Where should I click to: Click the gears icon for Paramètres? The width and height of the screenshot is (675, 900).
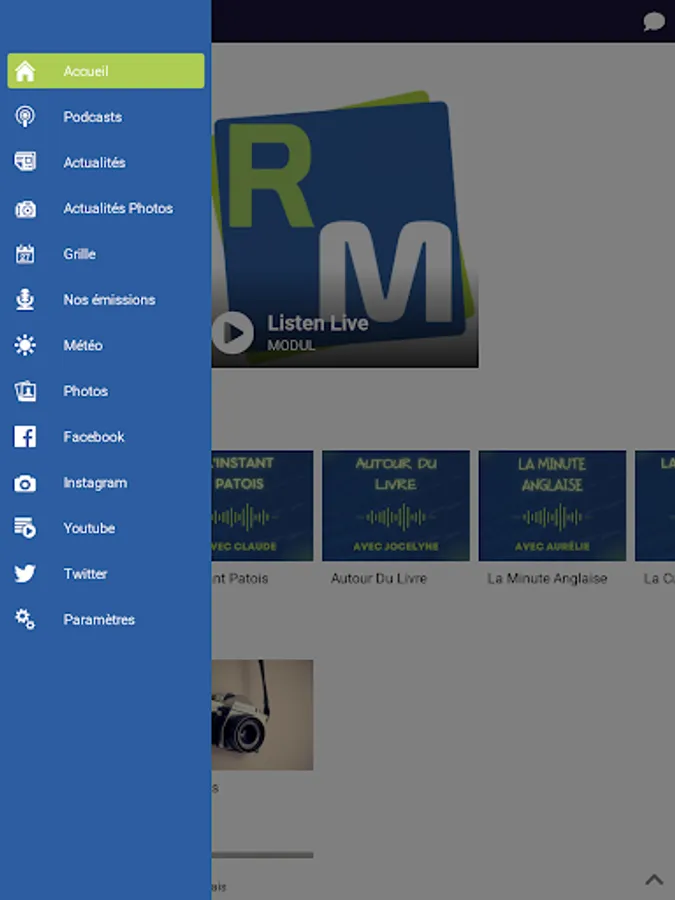tap(25, 619)
